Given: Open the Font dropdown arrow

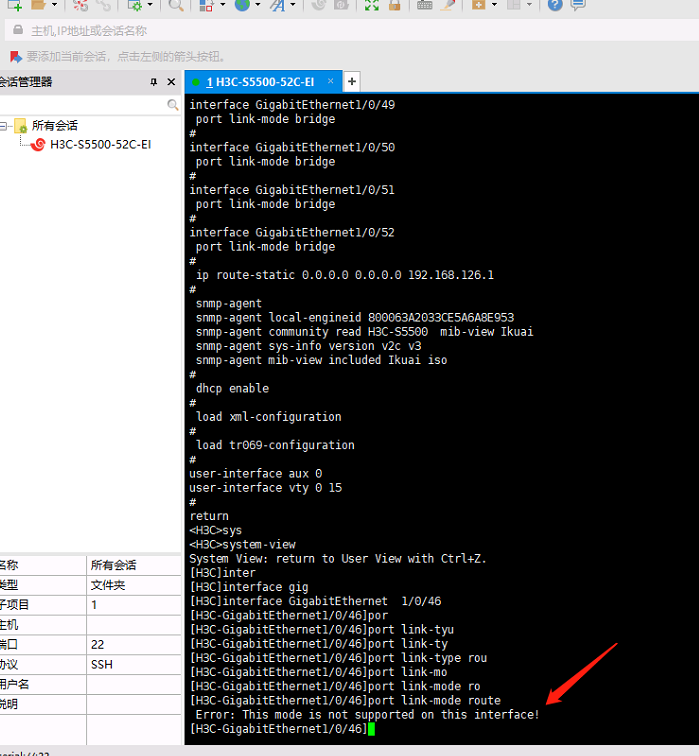Looking at the screenshot, I should 293,5.
